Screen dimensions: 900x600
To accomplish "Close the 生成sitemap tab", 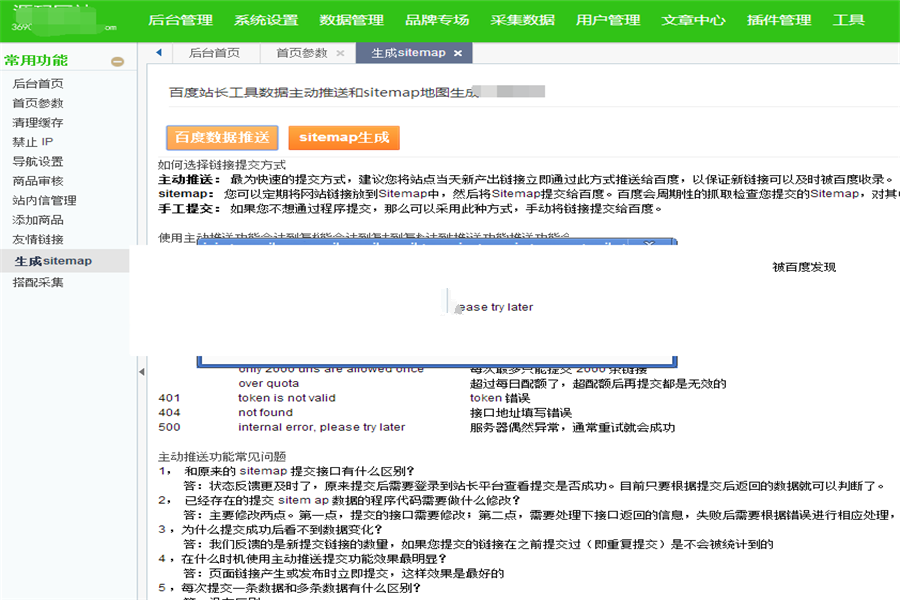I will pyautogui.click(x=457, y=53).
